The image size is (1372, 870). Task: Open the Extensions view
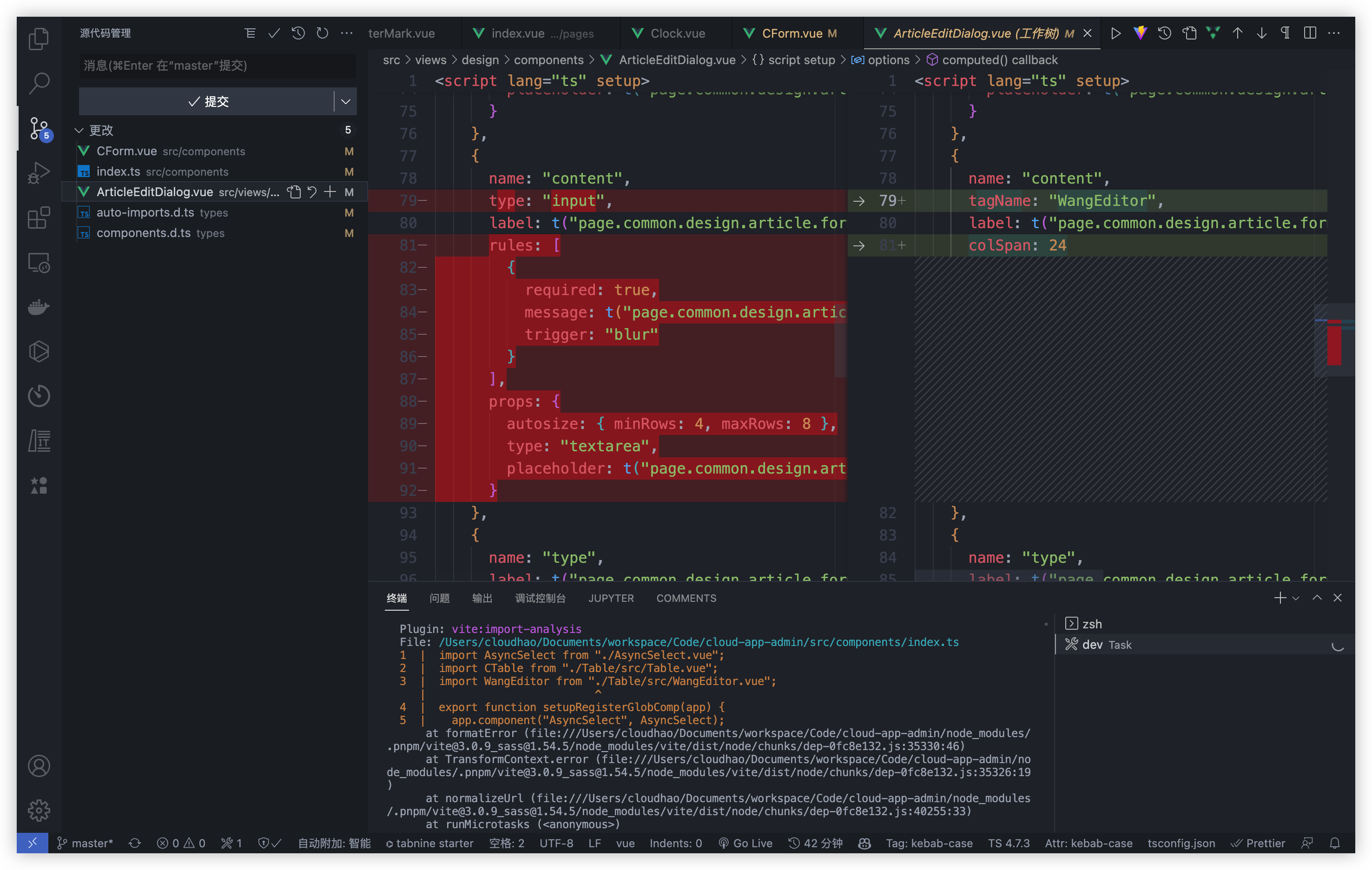[39, 218]
